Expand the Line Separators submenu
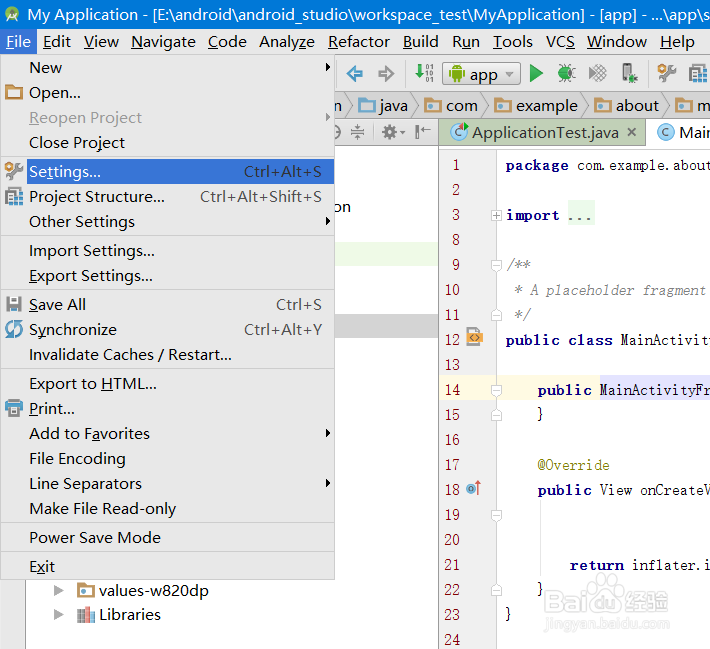710x649 pixels. click(x=167, y=483)
